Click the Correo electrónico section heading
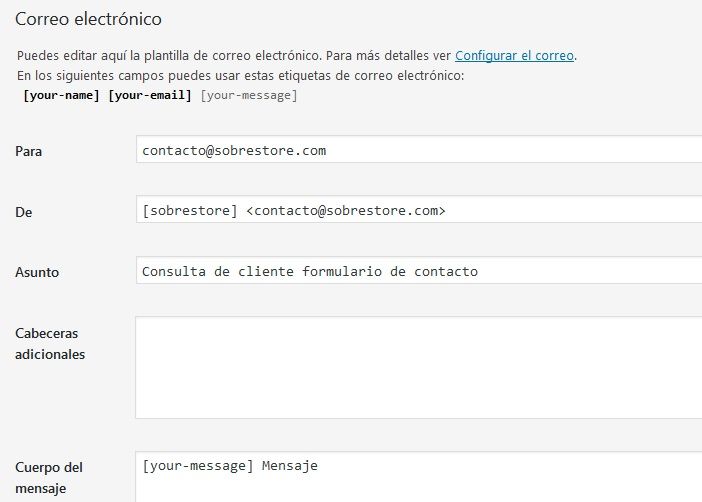 coord(88,19)
